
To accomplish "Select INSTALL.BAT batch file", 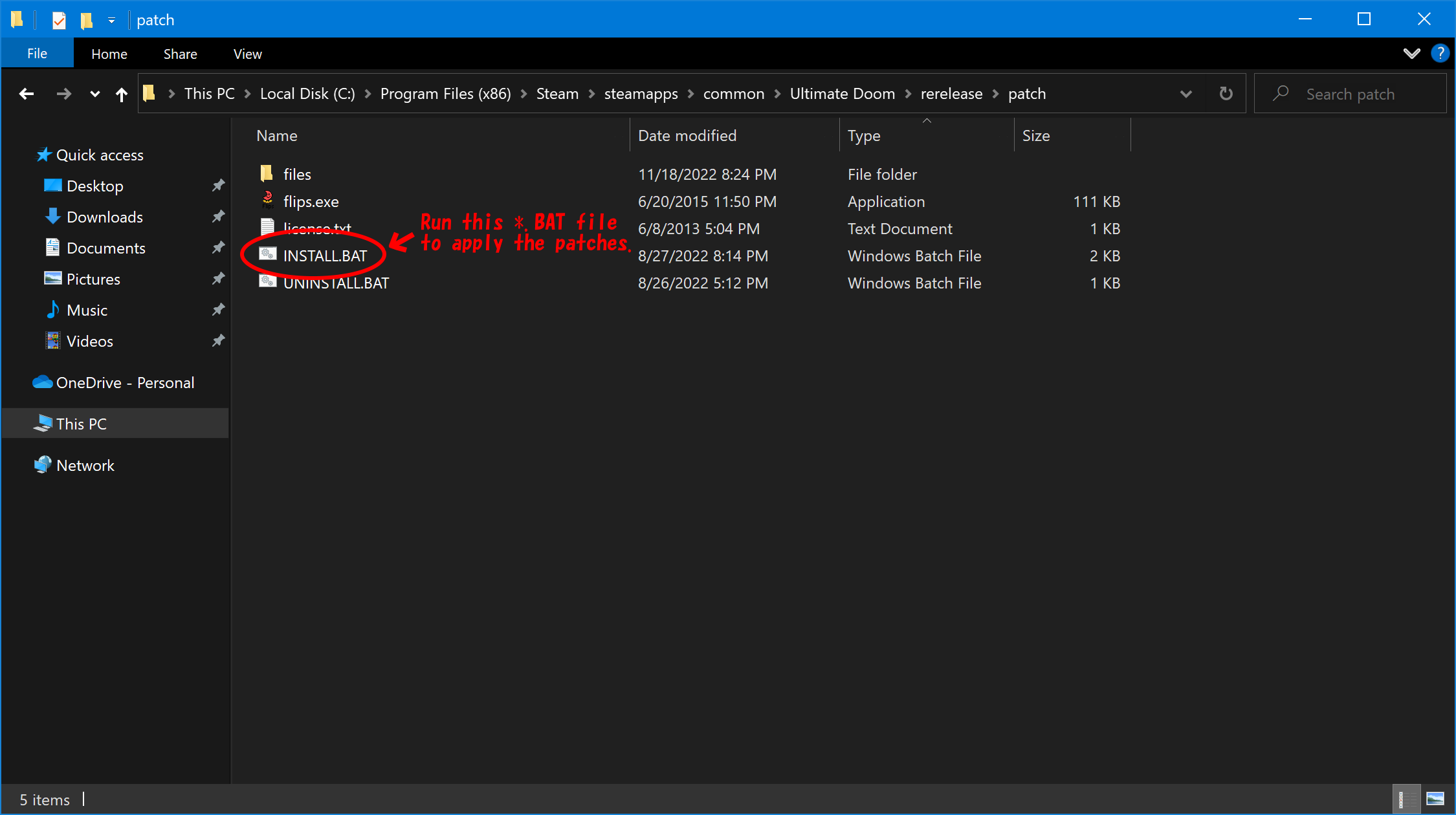I will coord(325,256).
